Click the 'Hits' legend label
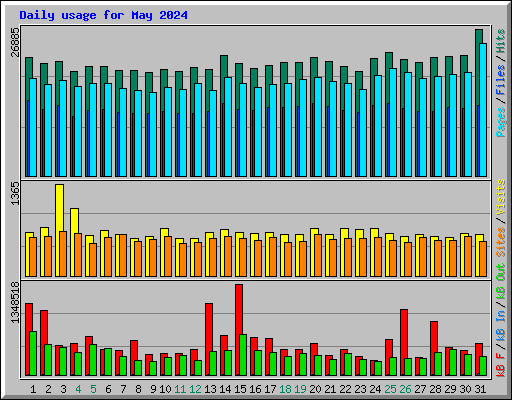 [501, 41]
